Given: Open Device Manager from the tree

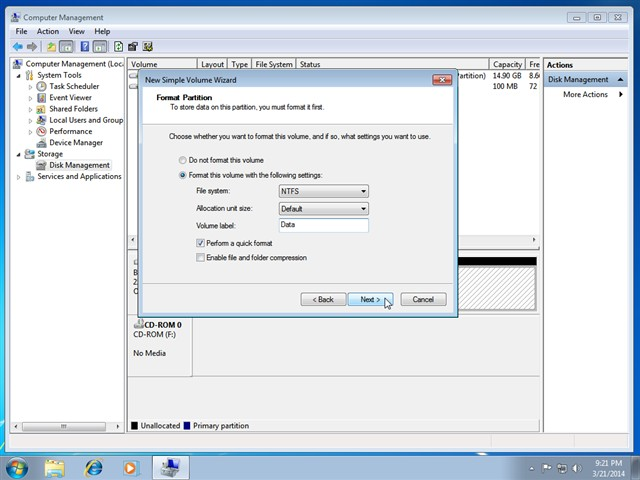Looking at the screenshot, I should [x=76, y=143].
